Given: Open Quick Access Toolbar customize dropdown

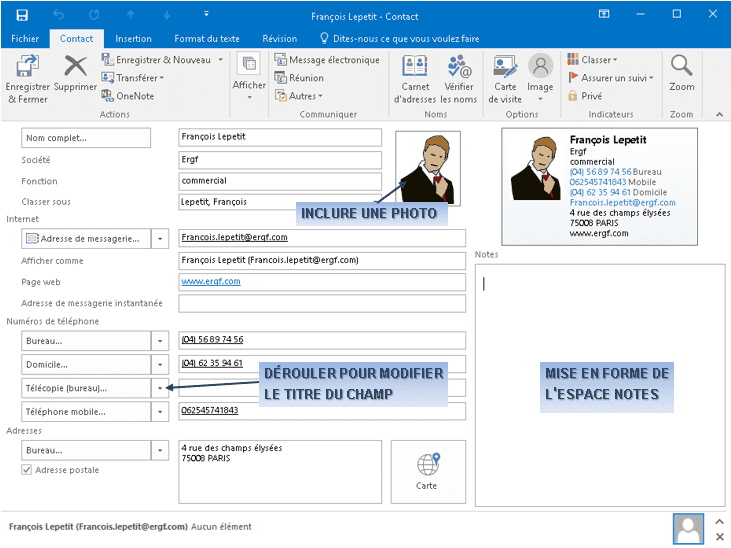Looking at the screenshot, I should click(206, 14).
